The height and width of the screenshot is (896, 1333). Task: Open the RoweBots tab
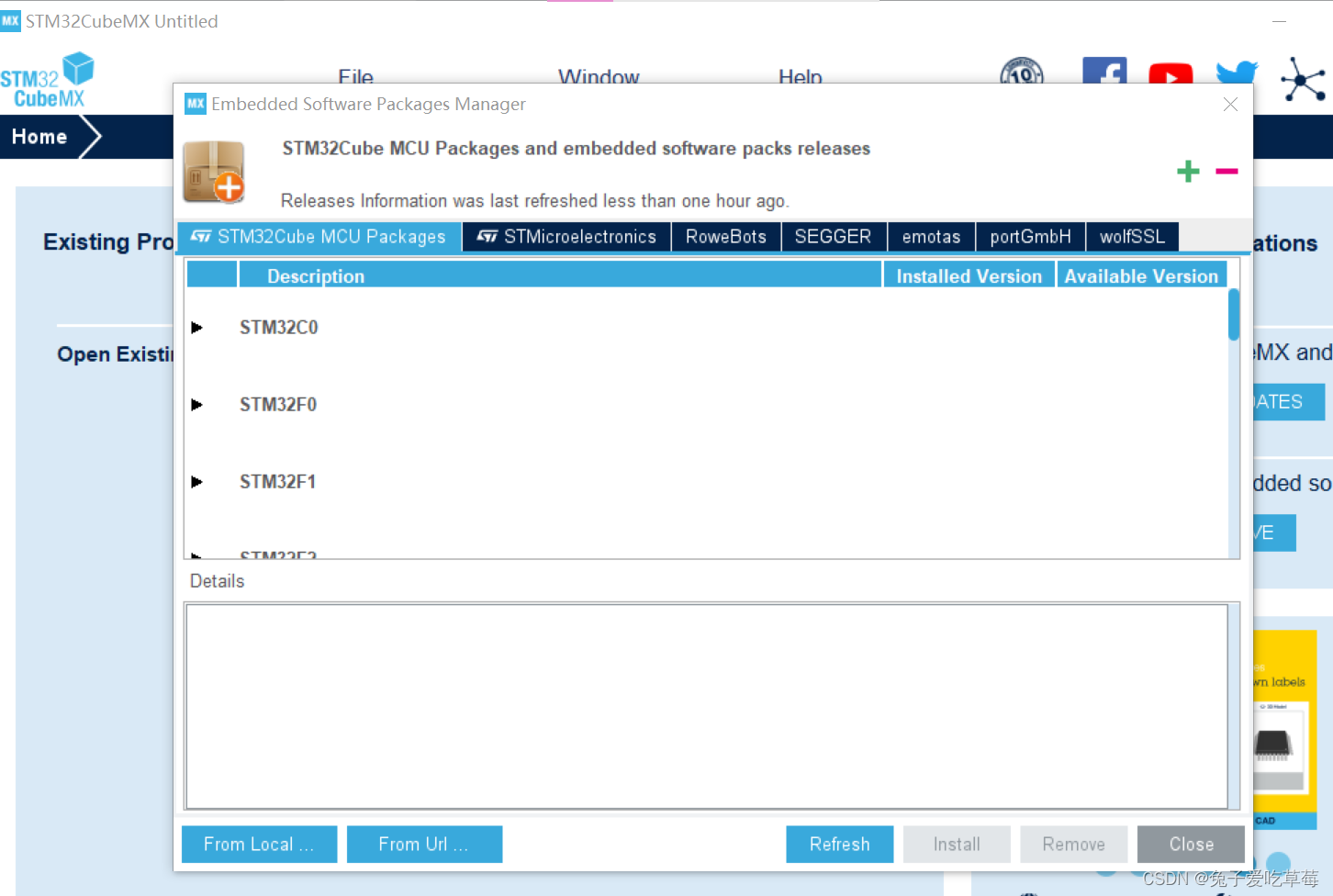[726, 237]
